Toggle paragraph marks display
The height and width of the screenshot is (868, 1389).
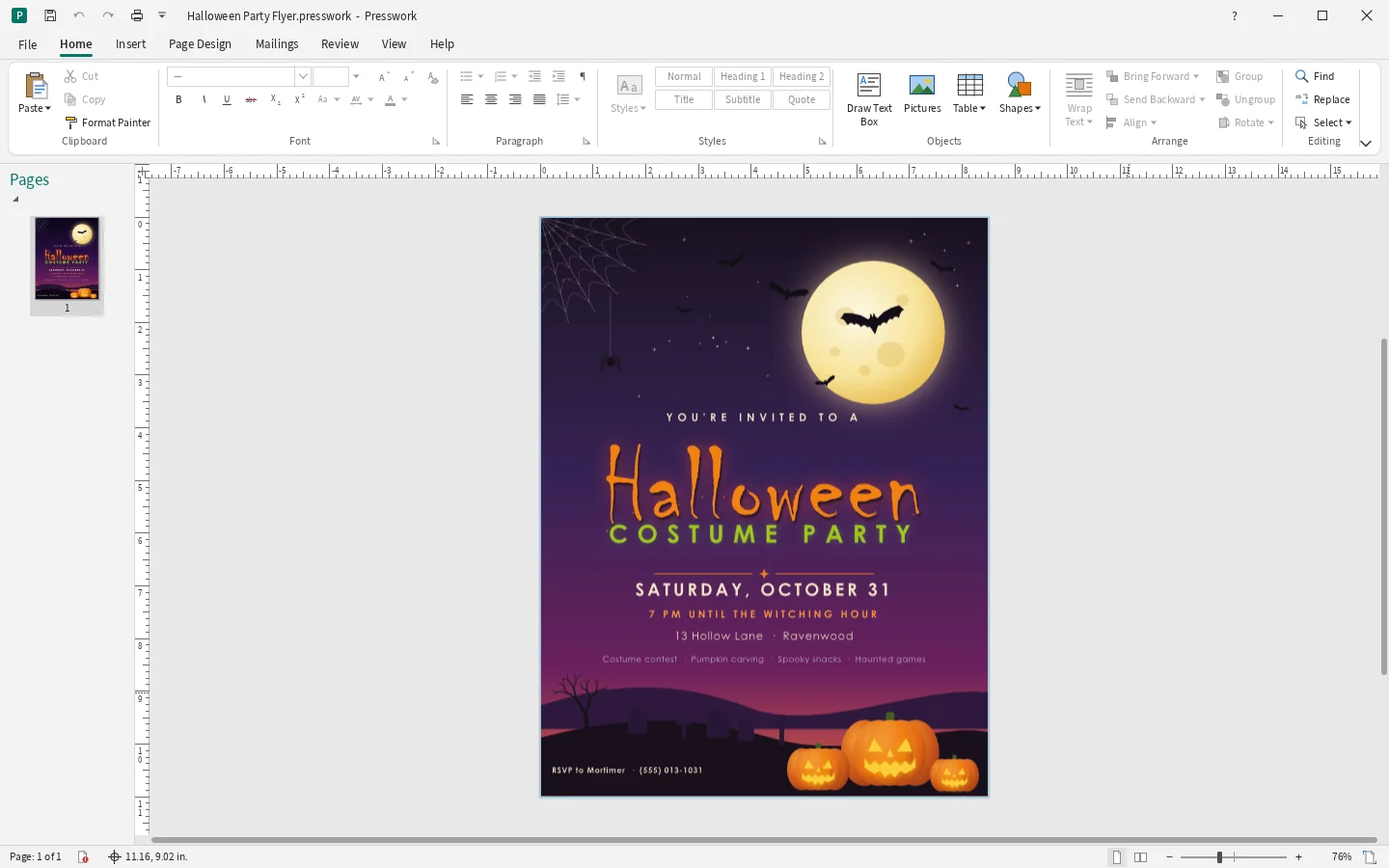(583, 76)
